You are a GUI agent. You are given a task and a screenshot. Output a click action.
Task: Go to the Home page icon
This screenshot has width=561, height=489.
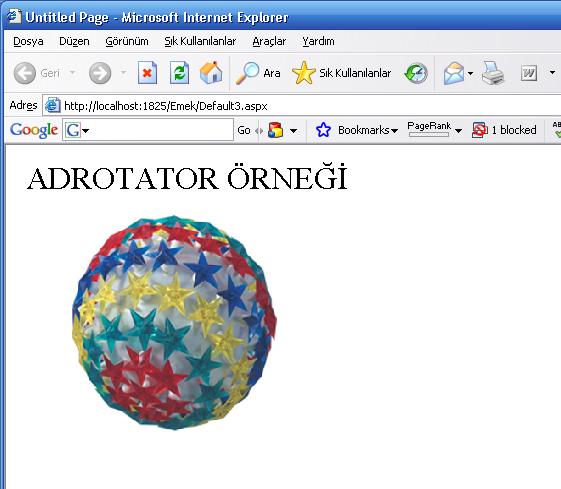211,73
